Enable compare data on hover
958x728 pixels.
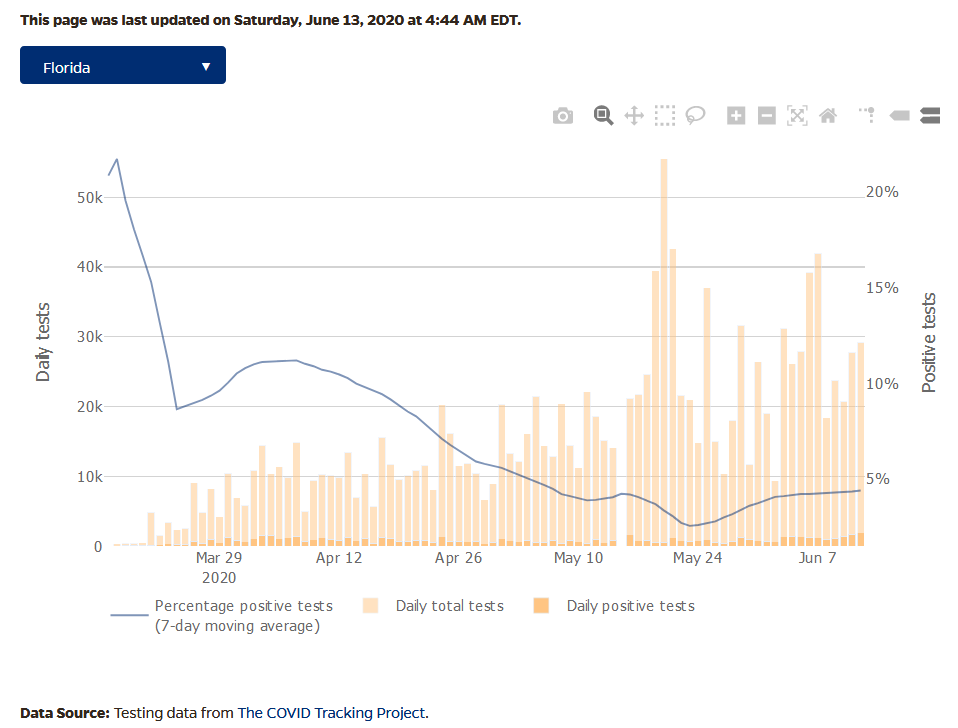tap(930, 116)
